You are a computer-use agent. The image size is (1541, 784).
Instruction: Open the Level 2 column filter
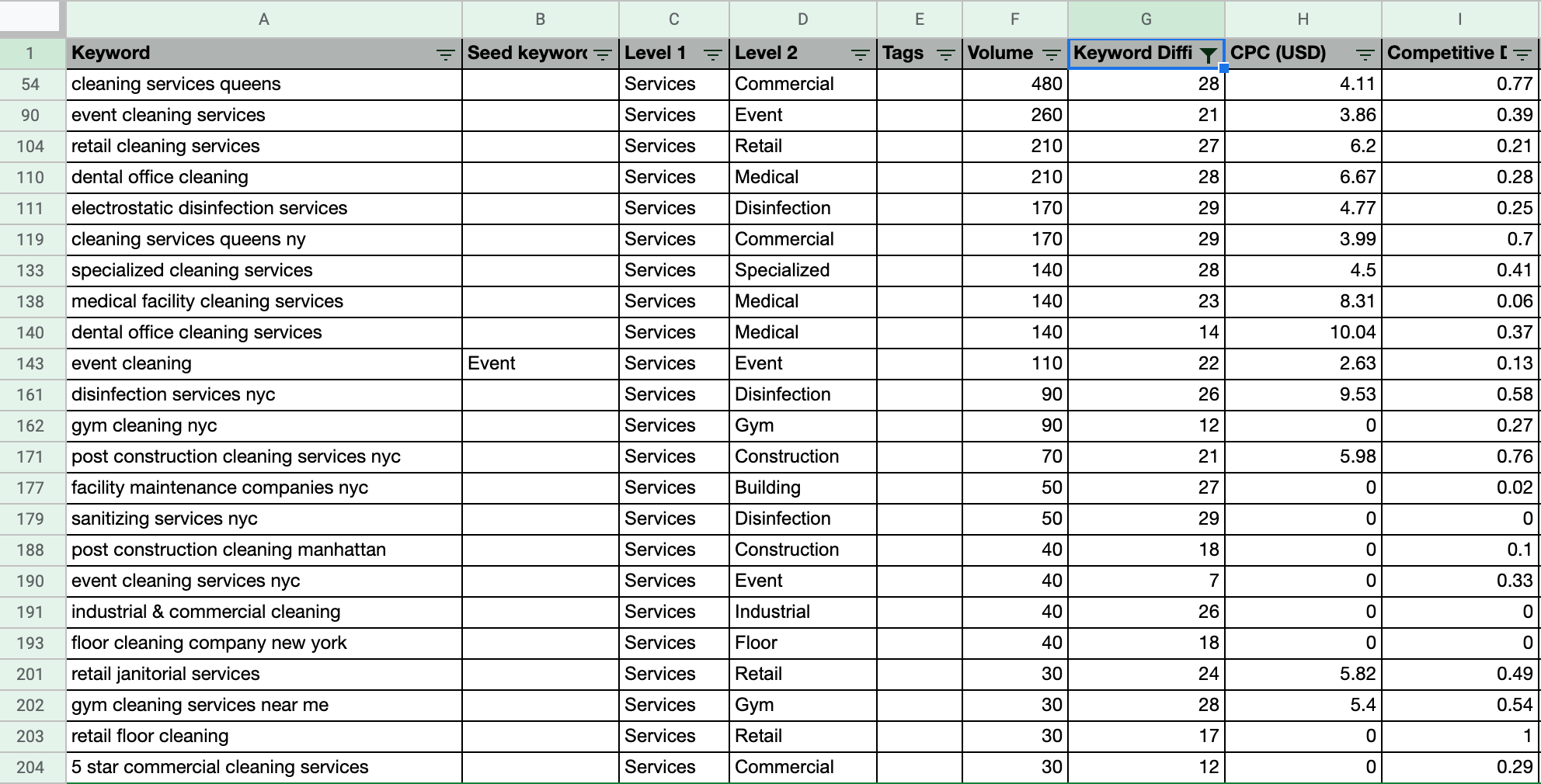click(861, 54)
